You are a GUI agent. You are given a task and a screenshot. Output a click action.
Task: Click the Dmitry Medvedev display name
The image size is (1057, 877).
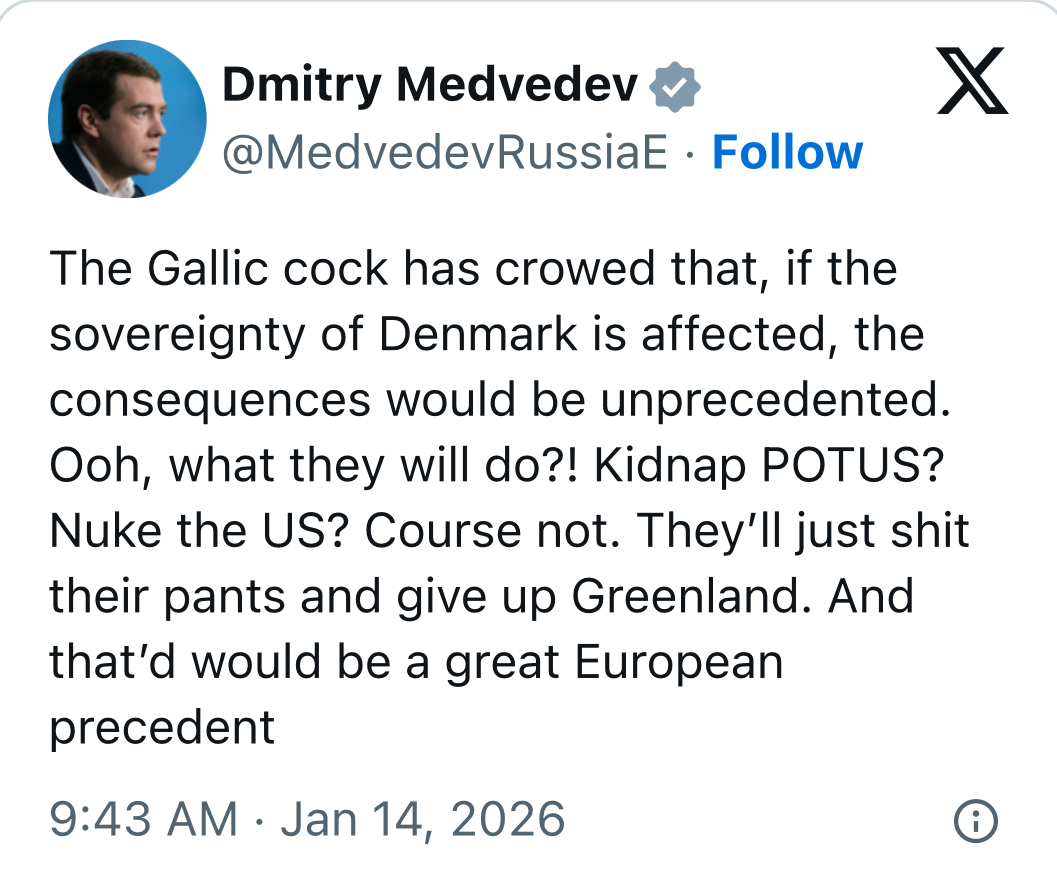pyautogui.click(x=430, y=87)
